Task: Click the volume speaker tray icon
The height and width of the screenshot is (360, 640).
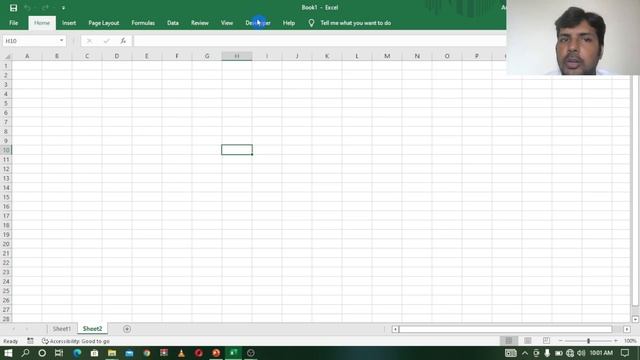Action: (x=581, y=353)
